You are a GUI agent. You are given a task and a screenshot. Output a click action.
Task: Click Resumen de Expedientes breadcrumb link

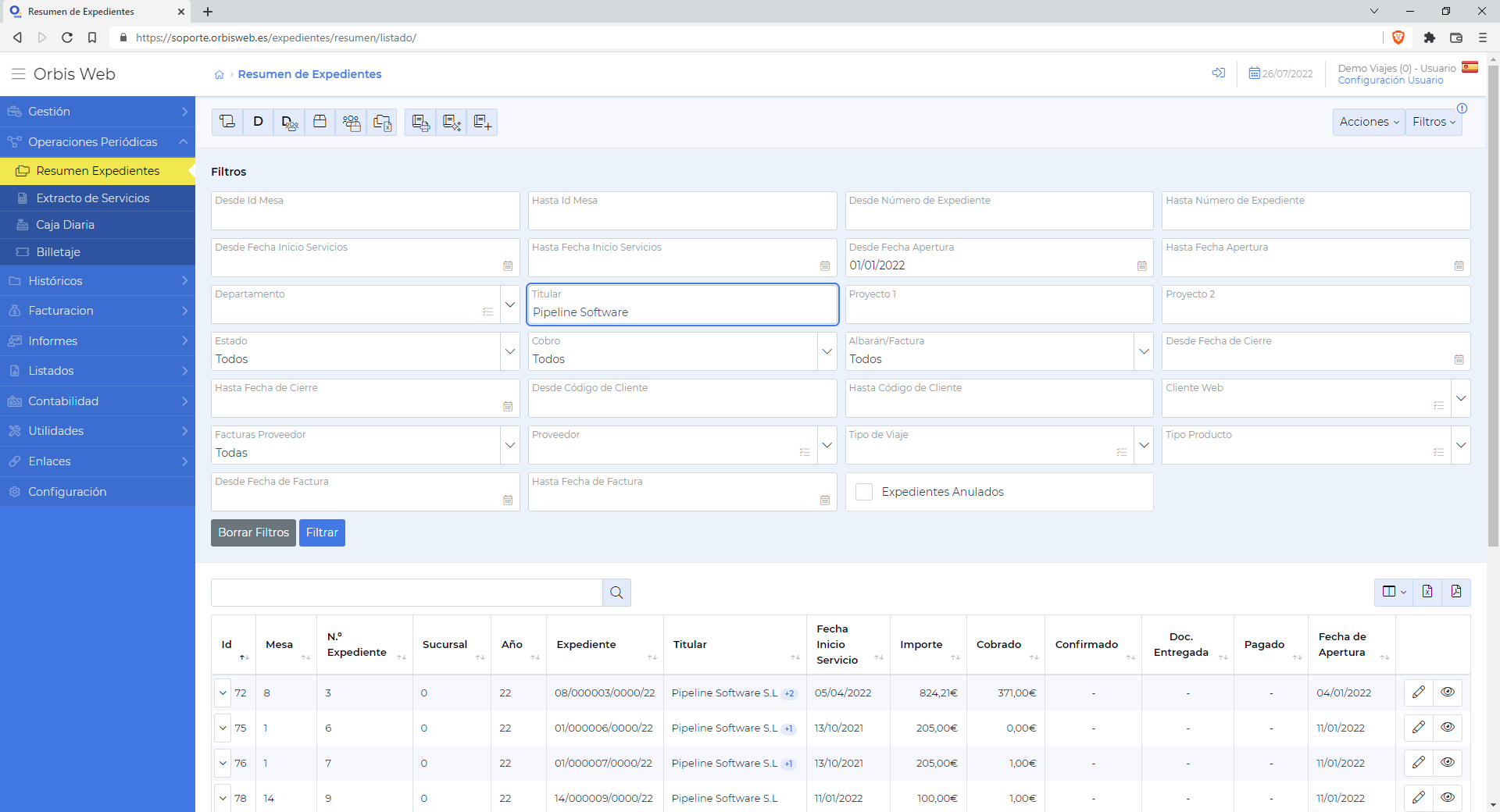[309, 74]
